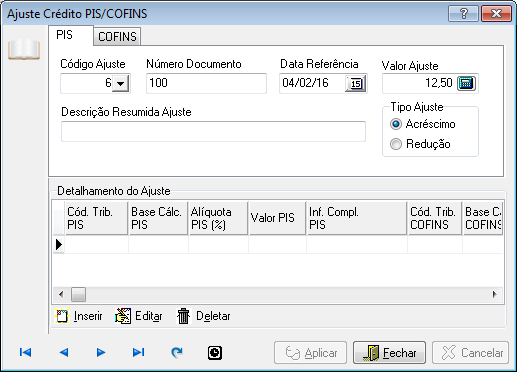Click right arrow of grid scrollbar
This screenshot has width=517, height=372.
pyautogui.click(x=495, y=294)
